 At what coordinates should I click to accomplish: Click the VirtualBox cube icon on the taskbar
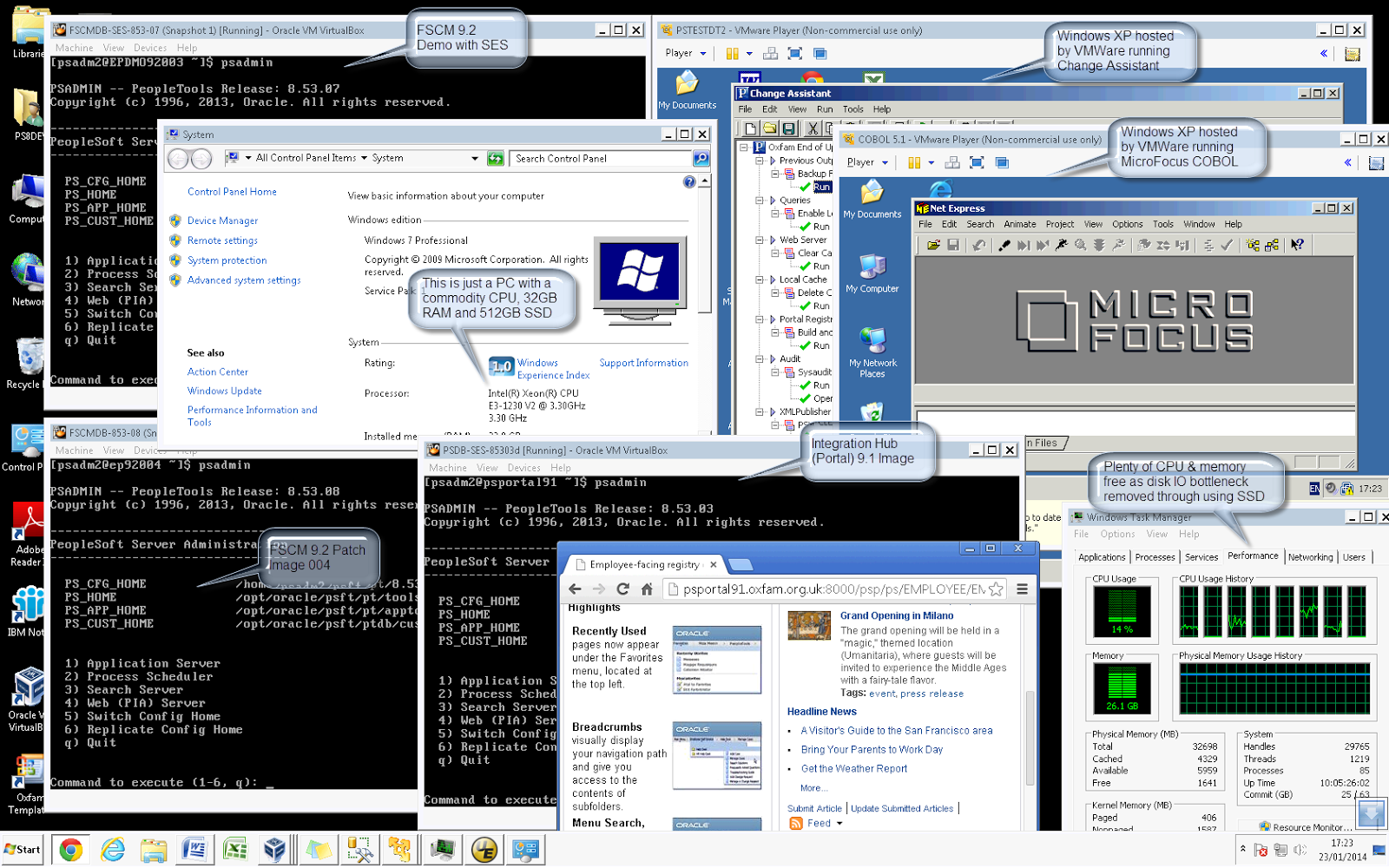point(275,850)
